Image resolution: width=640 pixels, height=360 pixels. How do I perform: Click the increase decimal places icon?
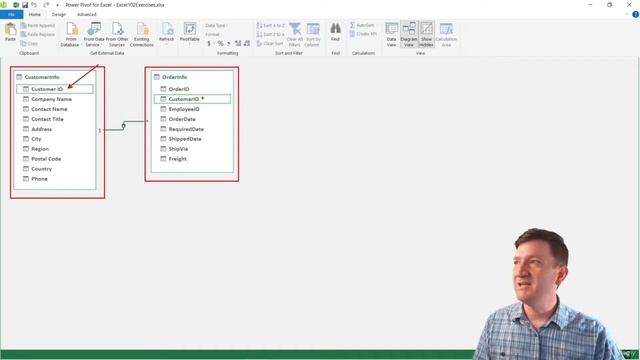point(238,43)
